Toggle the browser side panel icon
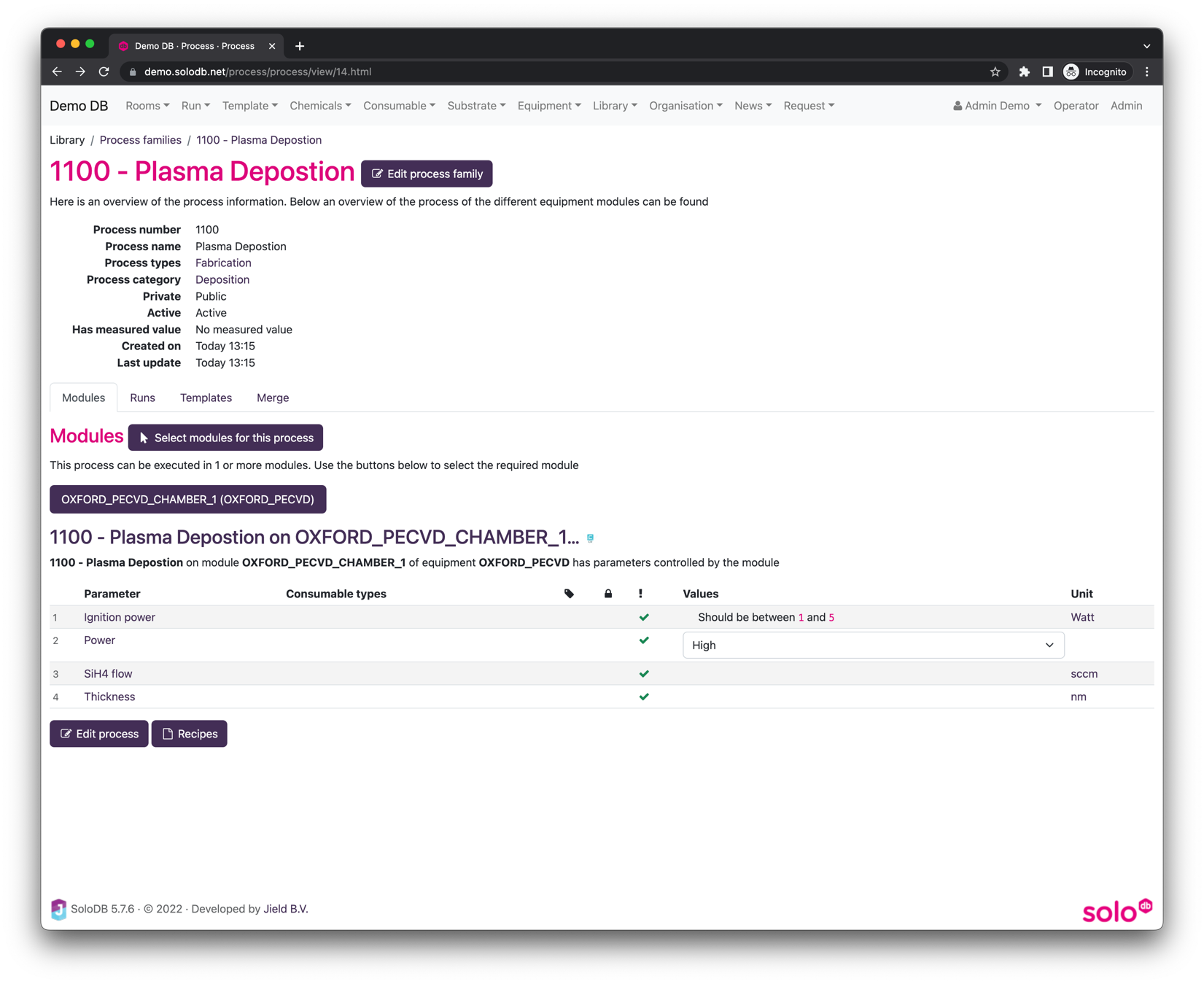The width and height of the screenshot is (1204, 984). (1047, 71)
